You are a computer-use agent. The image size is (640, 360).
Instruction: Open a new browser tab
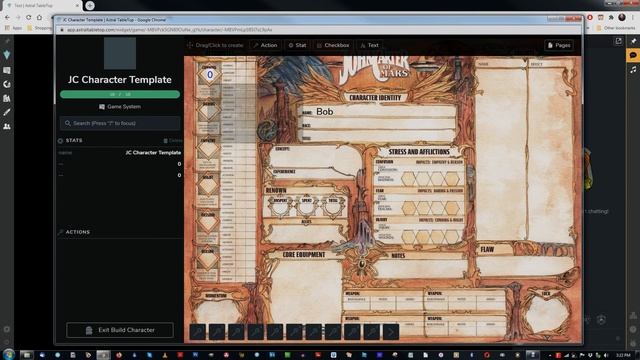click(90, 5)
